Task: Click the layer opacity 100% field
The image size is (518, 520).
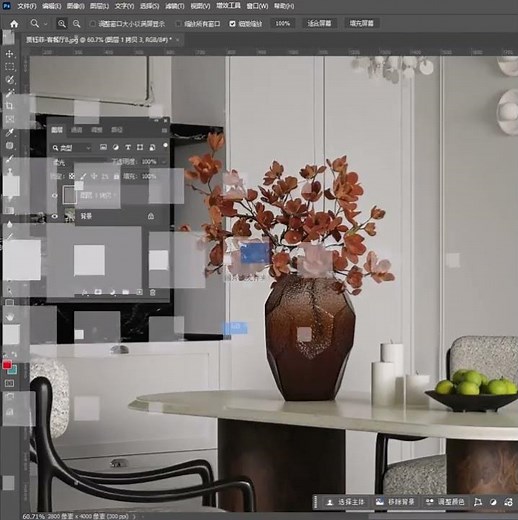Action: click(x=149, y=162)
